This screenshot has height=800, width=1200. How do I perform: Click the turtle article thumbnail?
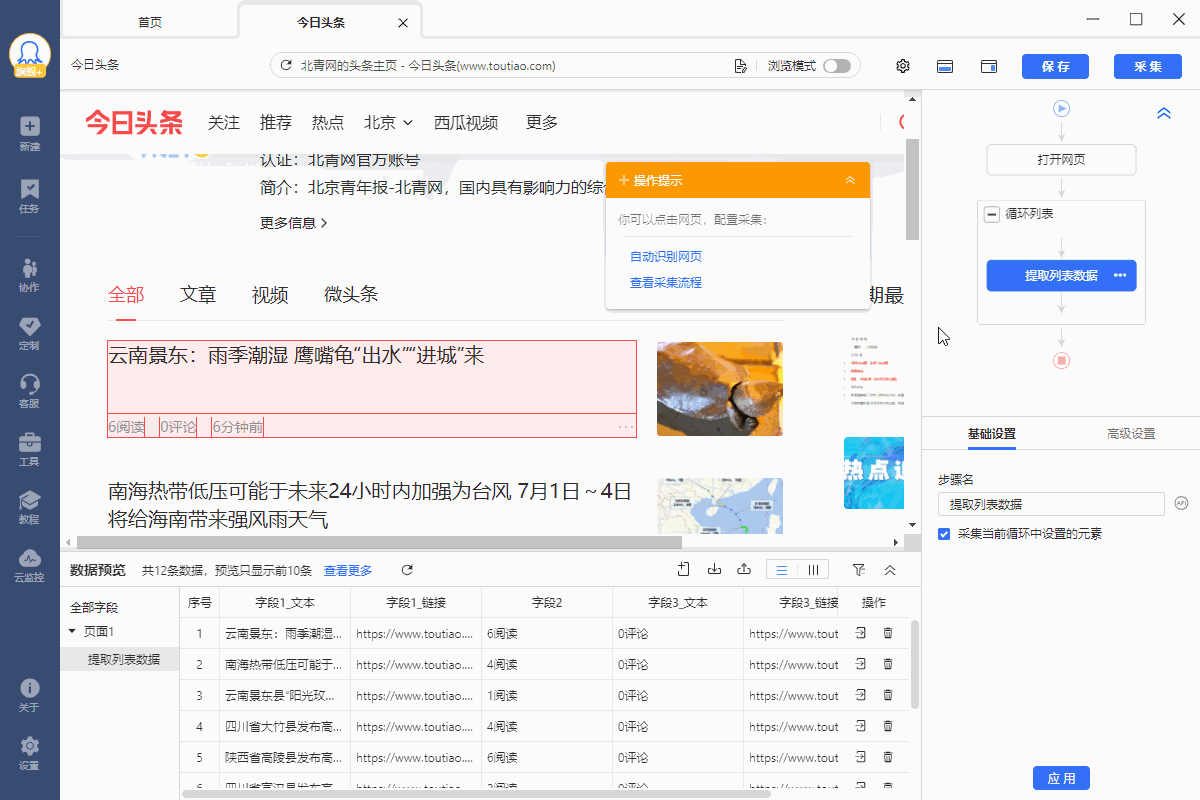(720, 389)
